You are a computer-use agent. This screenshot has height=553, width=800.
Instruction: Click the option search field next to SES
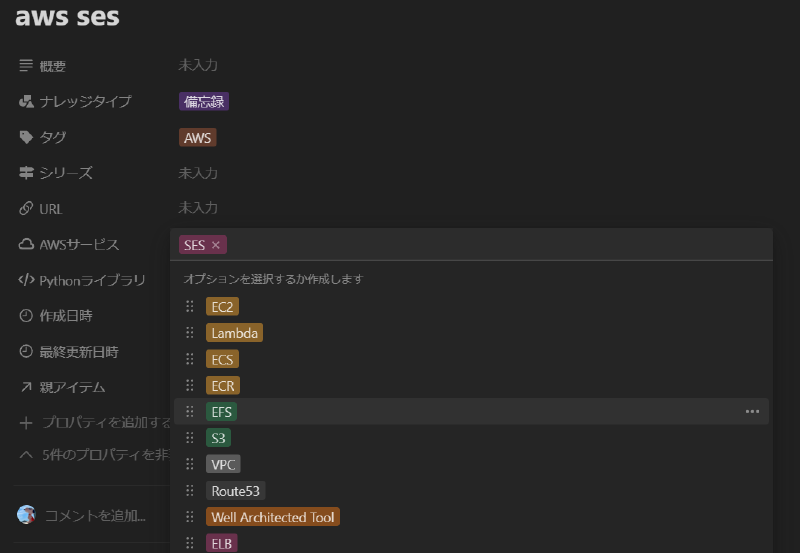coord(497,245)
